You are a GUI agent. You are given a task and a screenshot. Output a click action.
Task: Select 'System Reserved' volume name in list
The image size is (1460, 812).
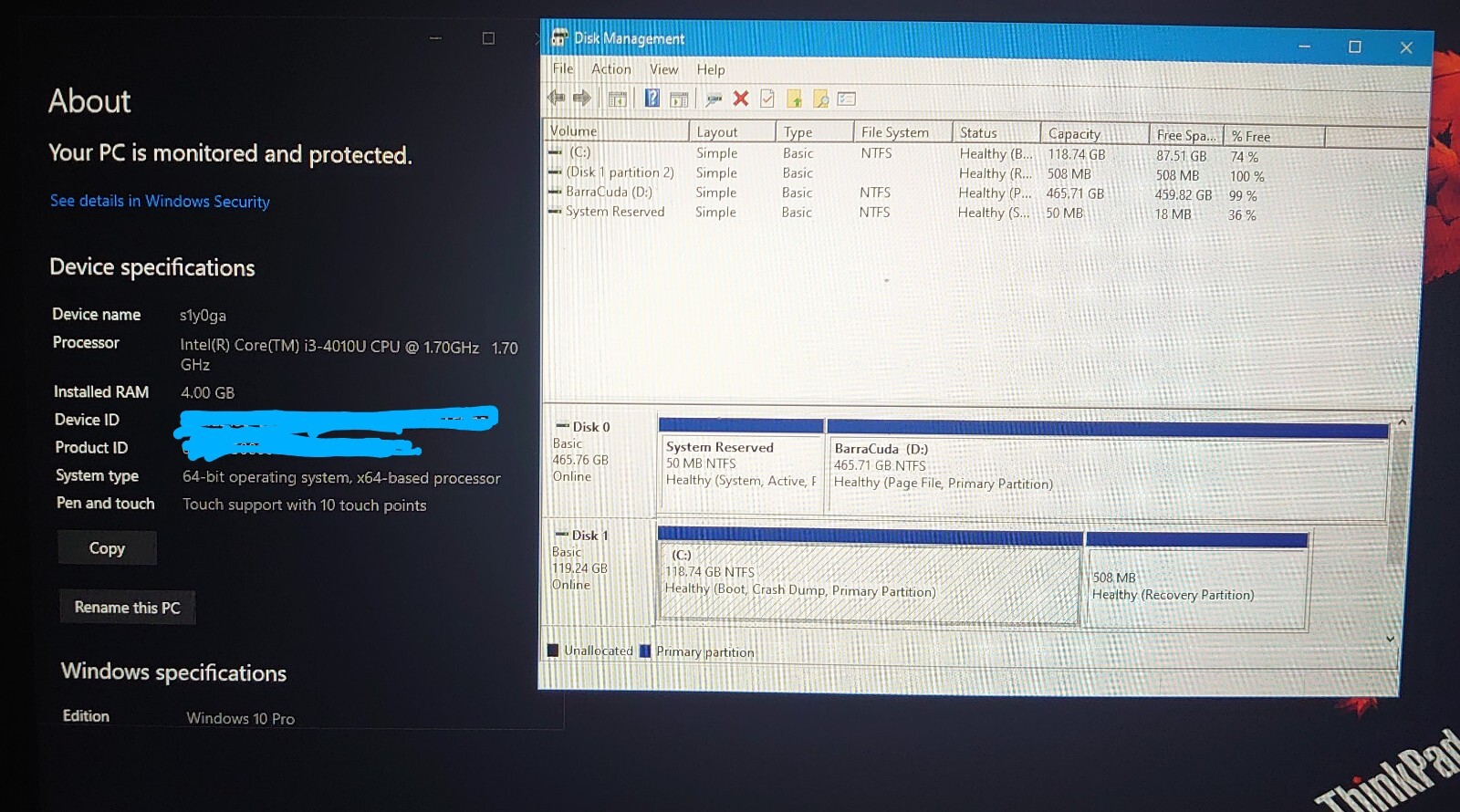[x=615, y=211]
